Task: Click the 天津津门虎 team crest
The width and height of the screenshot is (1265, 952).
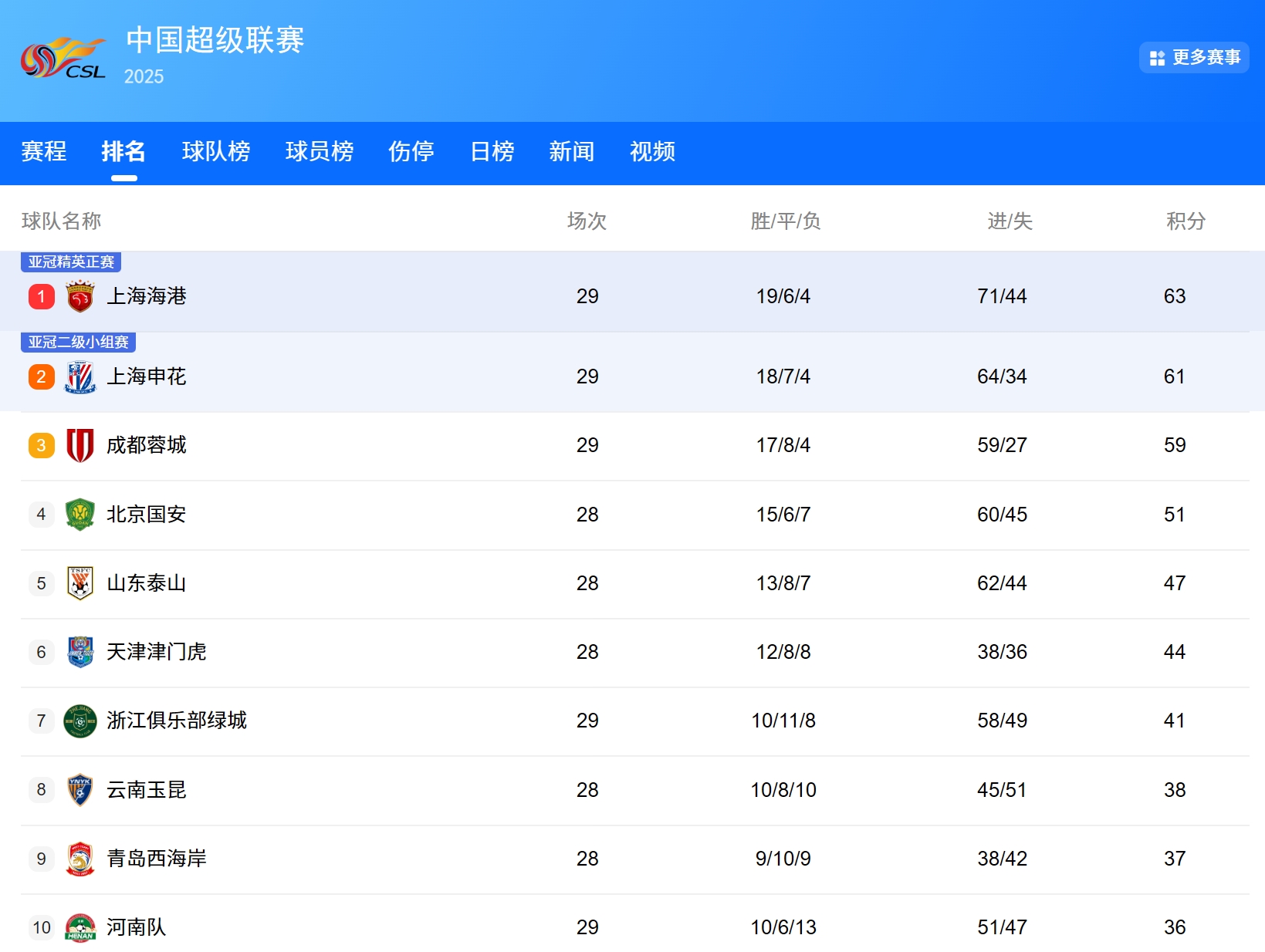Action: (80, 652)
